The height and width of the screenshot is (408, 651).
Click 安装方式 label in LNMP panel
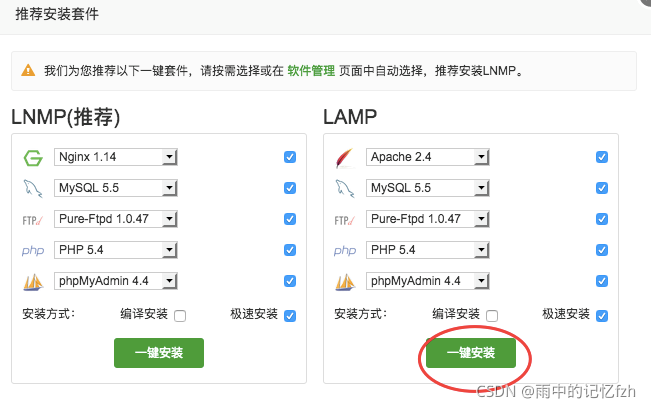click(49, 314)
